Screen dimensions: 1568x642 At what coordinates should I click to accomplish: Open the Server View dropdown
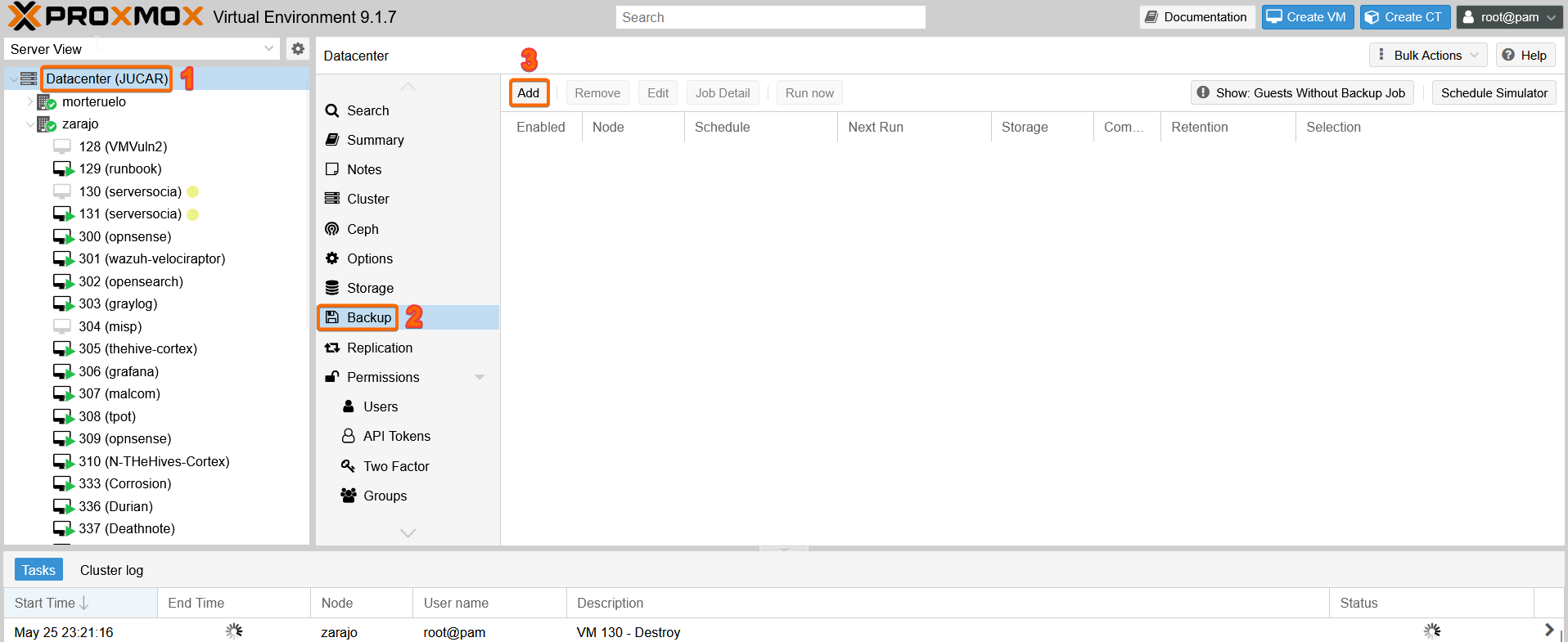268,49
